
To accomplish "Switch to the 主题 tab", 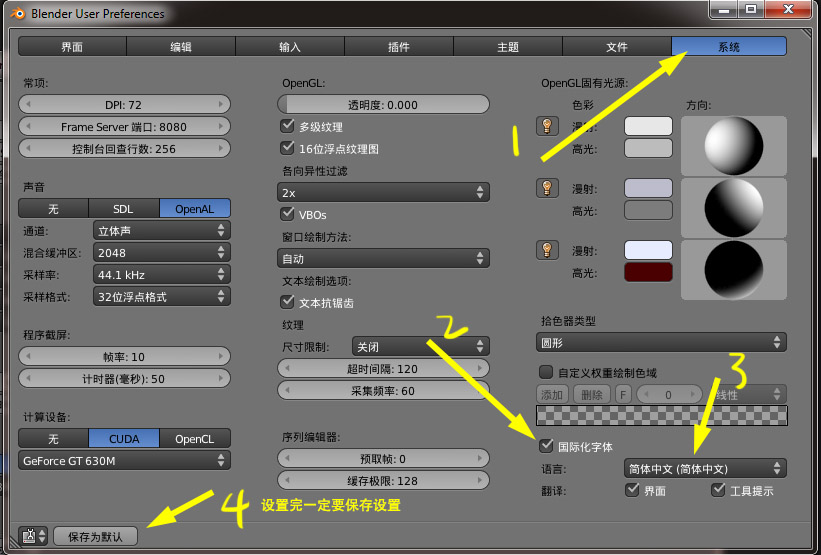I will point(508,47).
